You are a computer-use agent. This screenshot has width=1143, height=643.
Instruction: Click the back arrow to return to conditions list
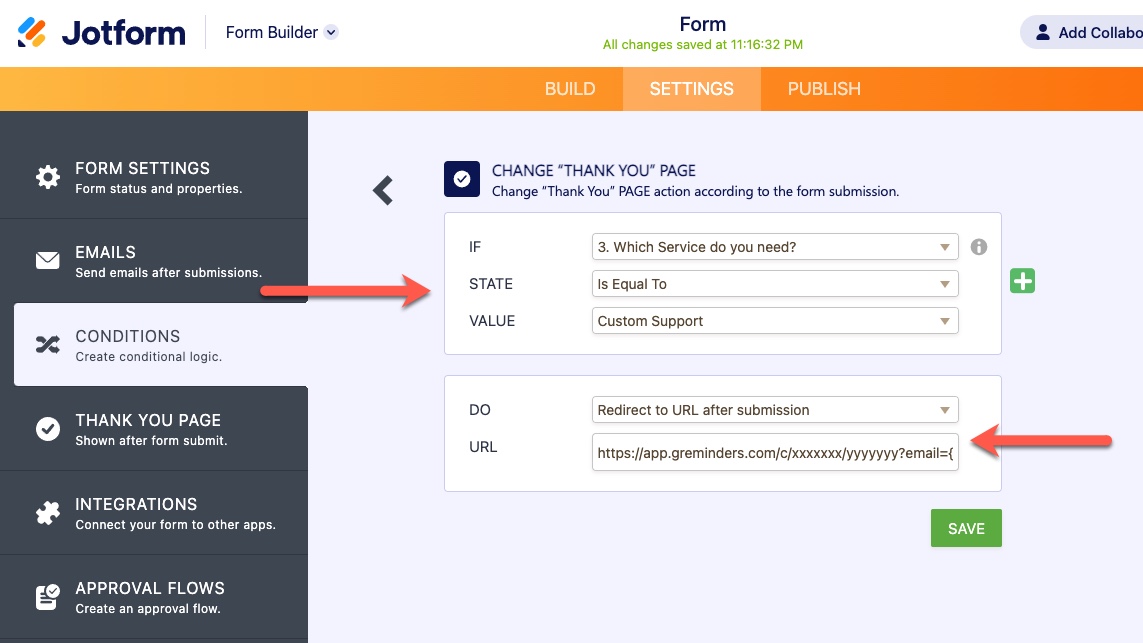(x=382, y=190)
